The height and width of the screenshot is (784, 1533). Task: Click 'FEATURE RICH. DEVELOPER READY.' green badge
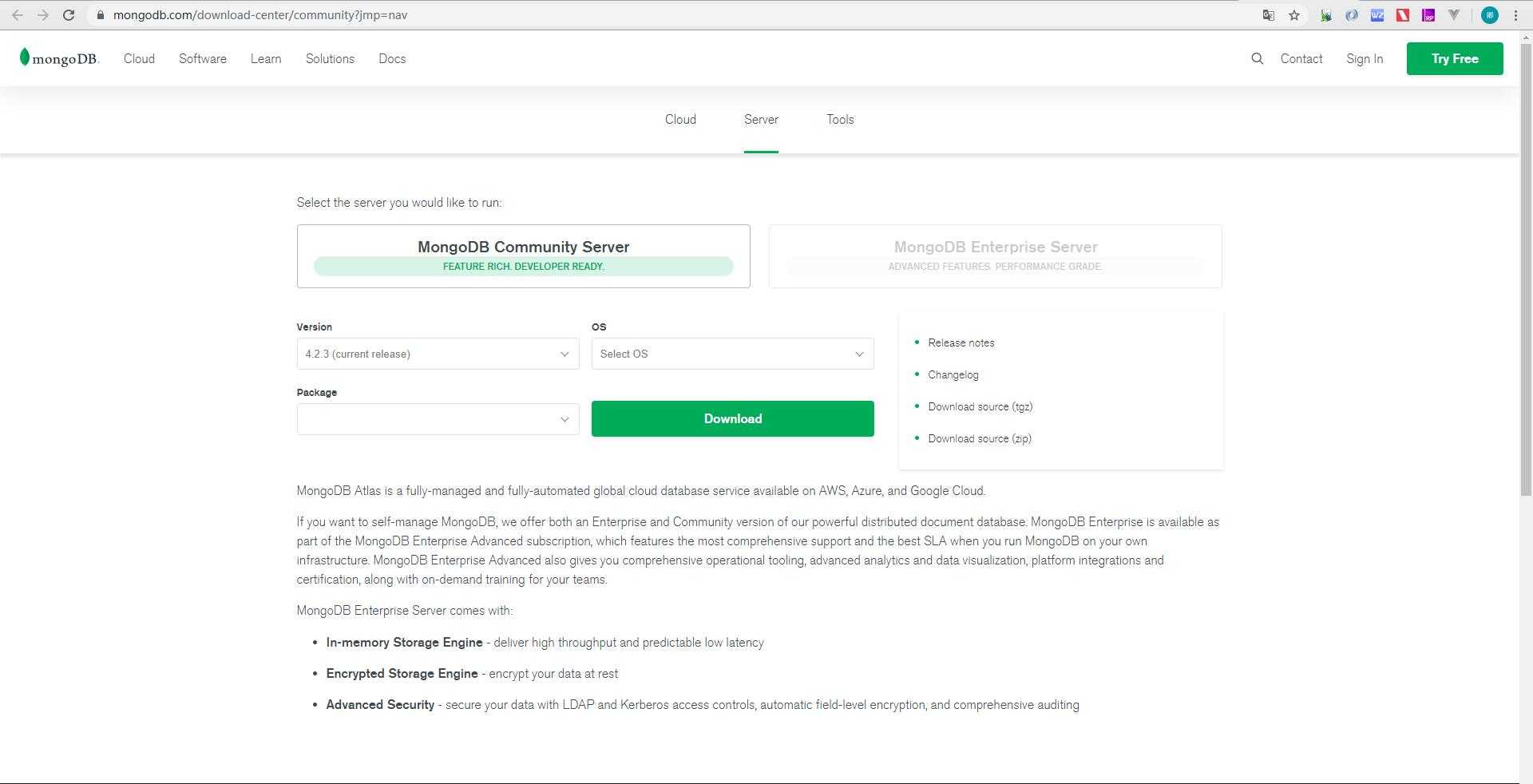[x=523, y=267]
